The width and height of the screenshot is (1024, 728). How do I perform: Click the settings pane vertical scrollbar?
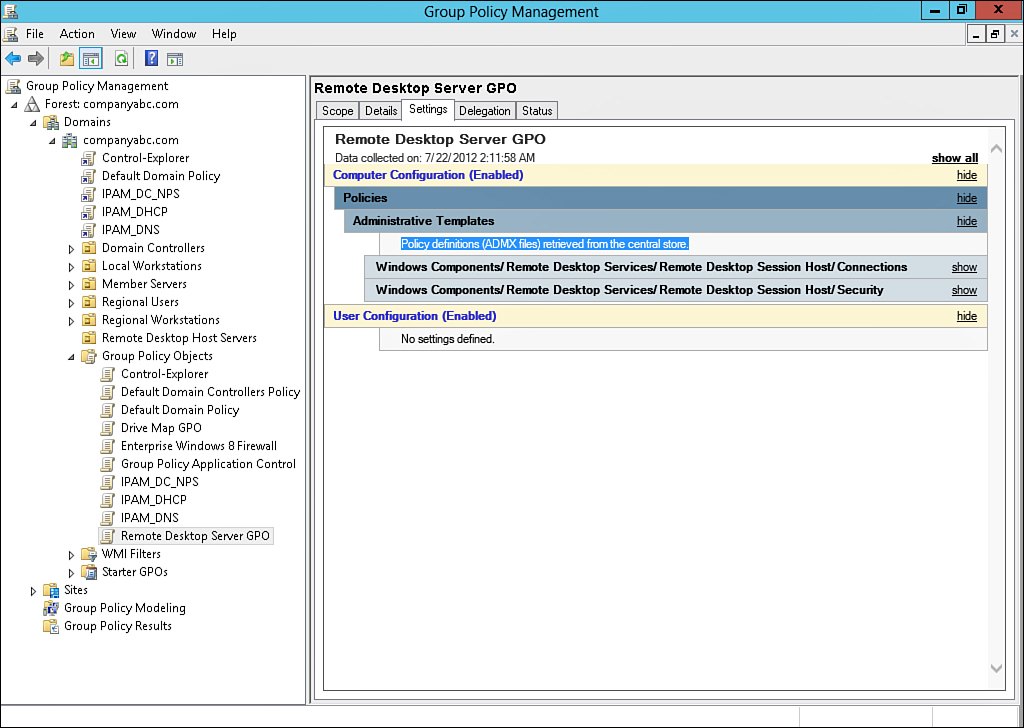(x=995, y=400)
